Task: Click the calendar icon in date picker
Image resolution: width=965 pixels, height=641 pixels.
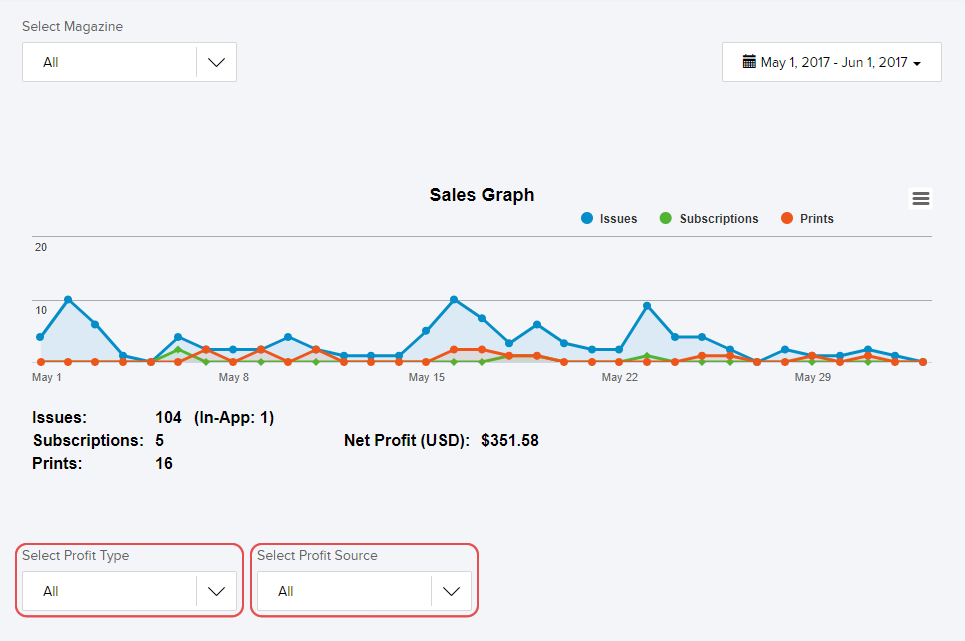Action: [749, 62]
